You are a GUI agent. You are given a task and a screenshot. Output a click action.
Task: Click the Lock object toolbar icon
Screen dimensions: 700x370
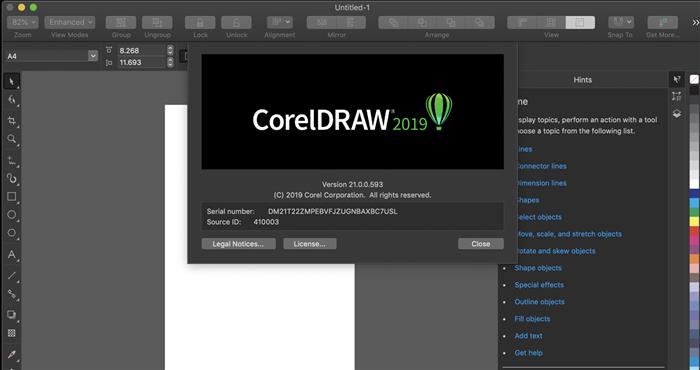click(x=200, y=22)
